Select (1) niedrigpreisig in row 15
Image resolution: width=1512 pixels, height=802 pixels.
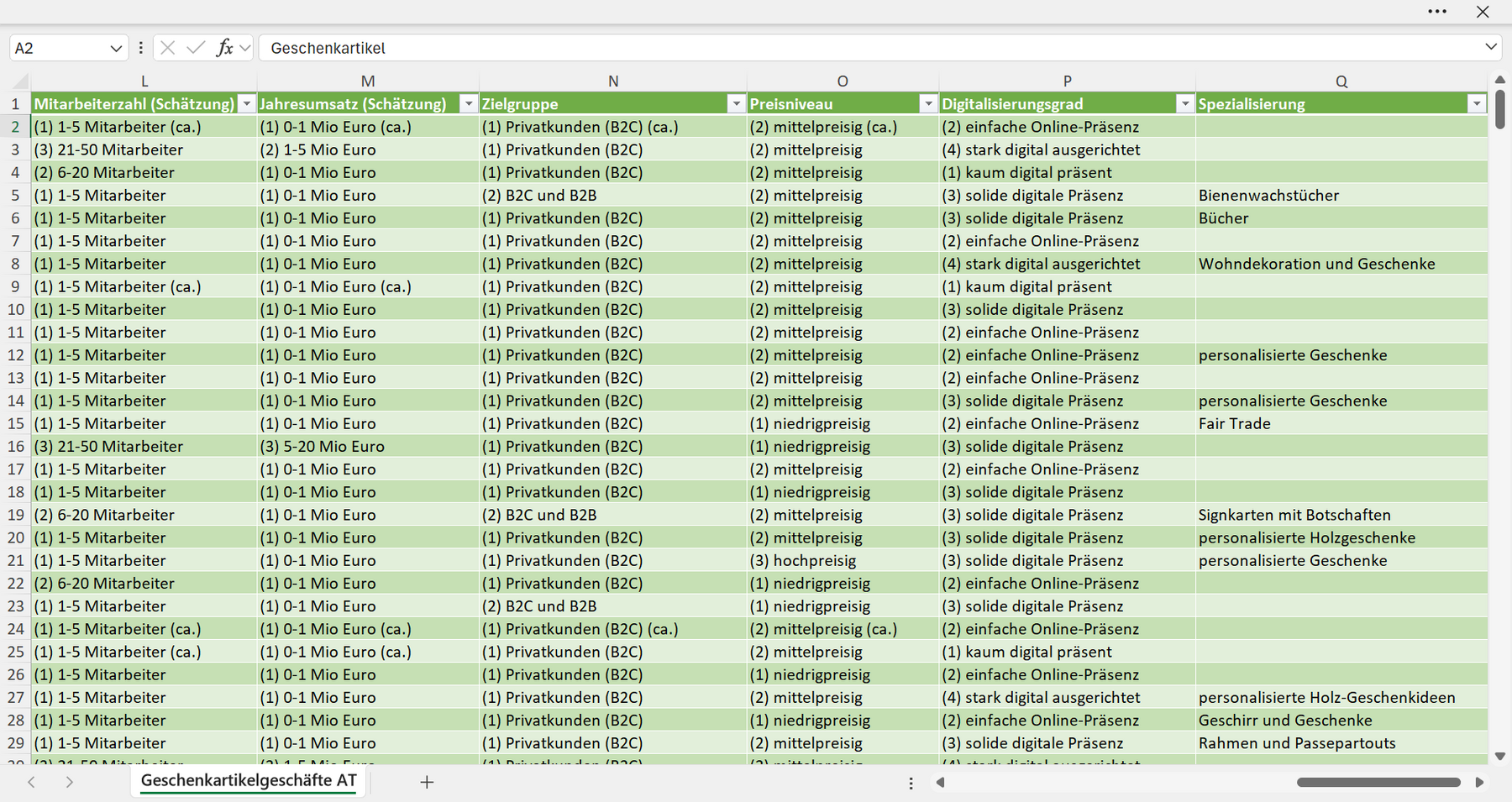point(843,424)
